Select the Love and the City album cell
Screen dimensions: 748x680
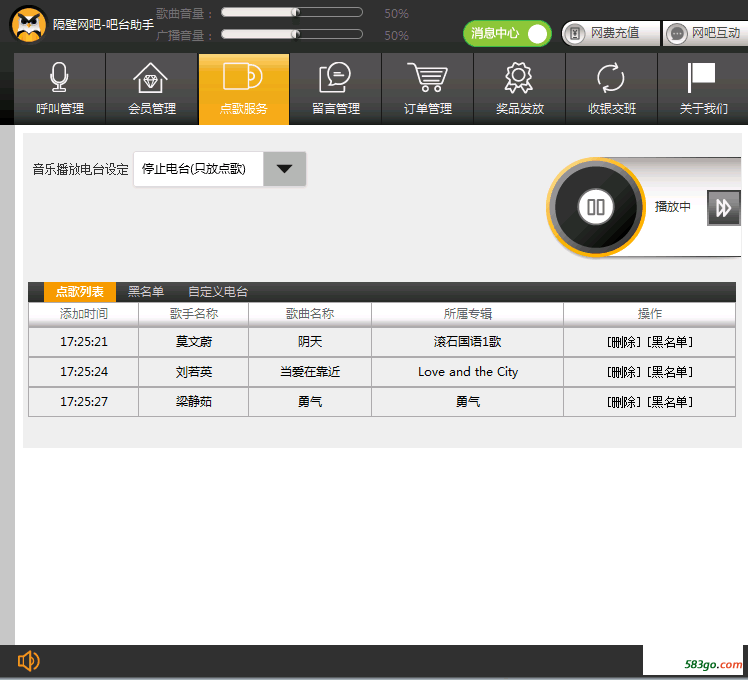(x=468, y=372)
